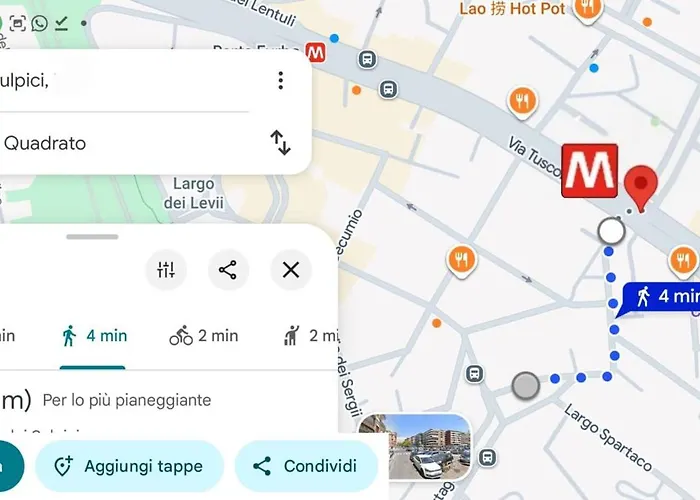Image resolution: width=700 pixels, height=500 pixels.
Task: Tap the blue 4 min walking label on map
Action: point(662,297)
